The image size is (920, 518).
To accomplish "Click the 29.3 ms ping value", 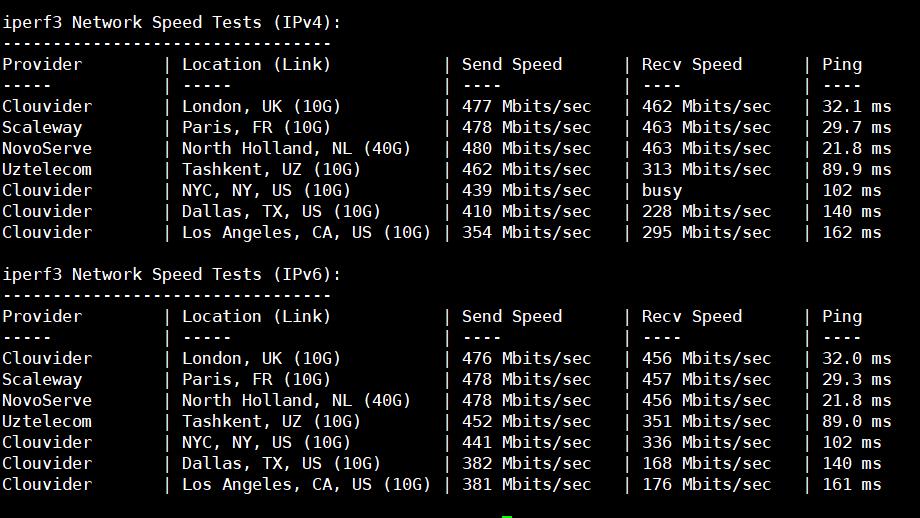I will pyautogui.click(x=856, y=379).
